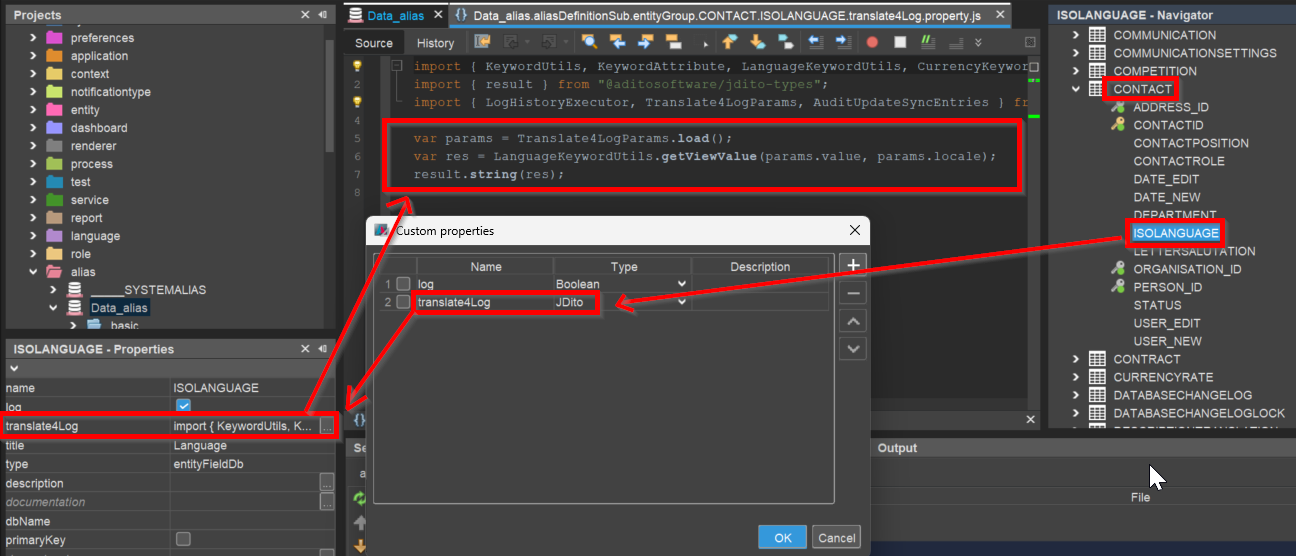This screenshot has height=556, width=1296.
Task: Click translate4Log name cell in dialog
Action: click(485, 302)
